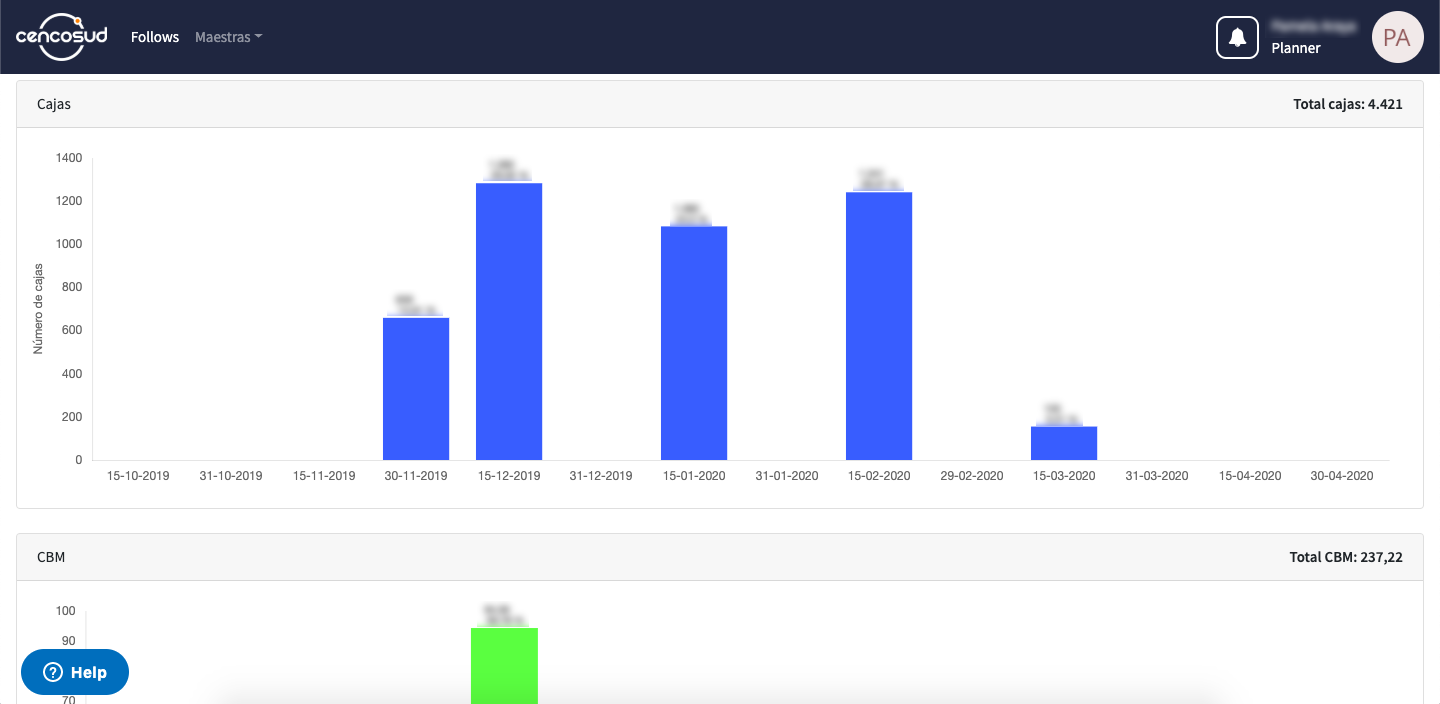Click the 15-01-2020 axis label
1440x704 pixels.
pyautogui.click(x=694, y=476)
